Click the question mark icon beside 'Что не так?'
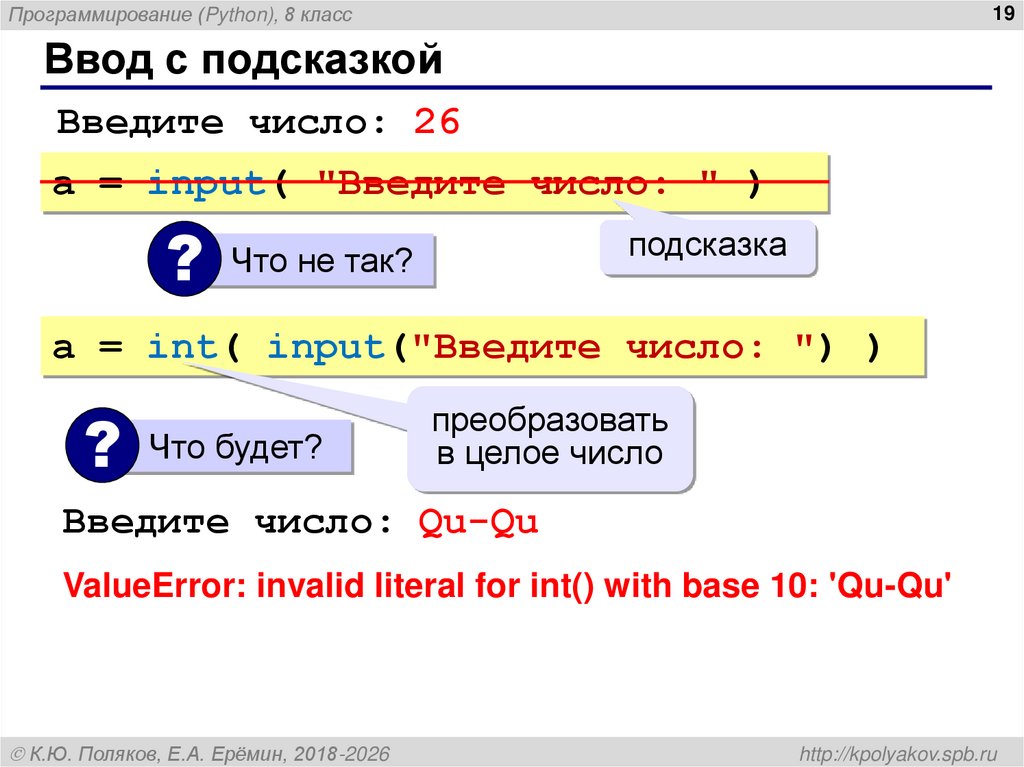The width and height of the screenshot is (1024, 767). pos(184,259)
